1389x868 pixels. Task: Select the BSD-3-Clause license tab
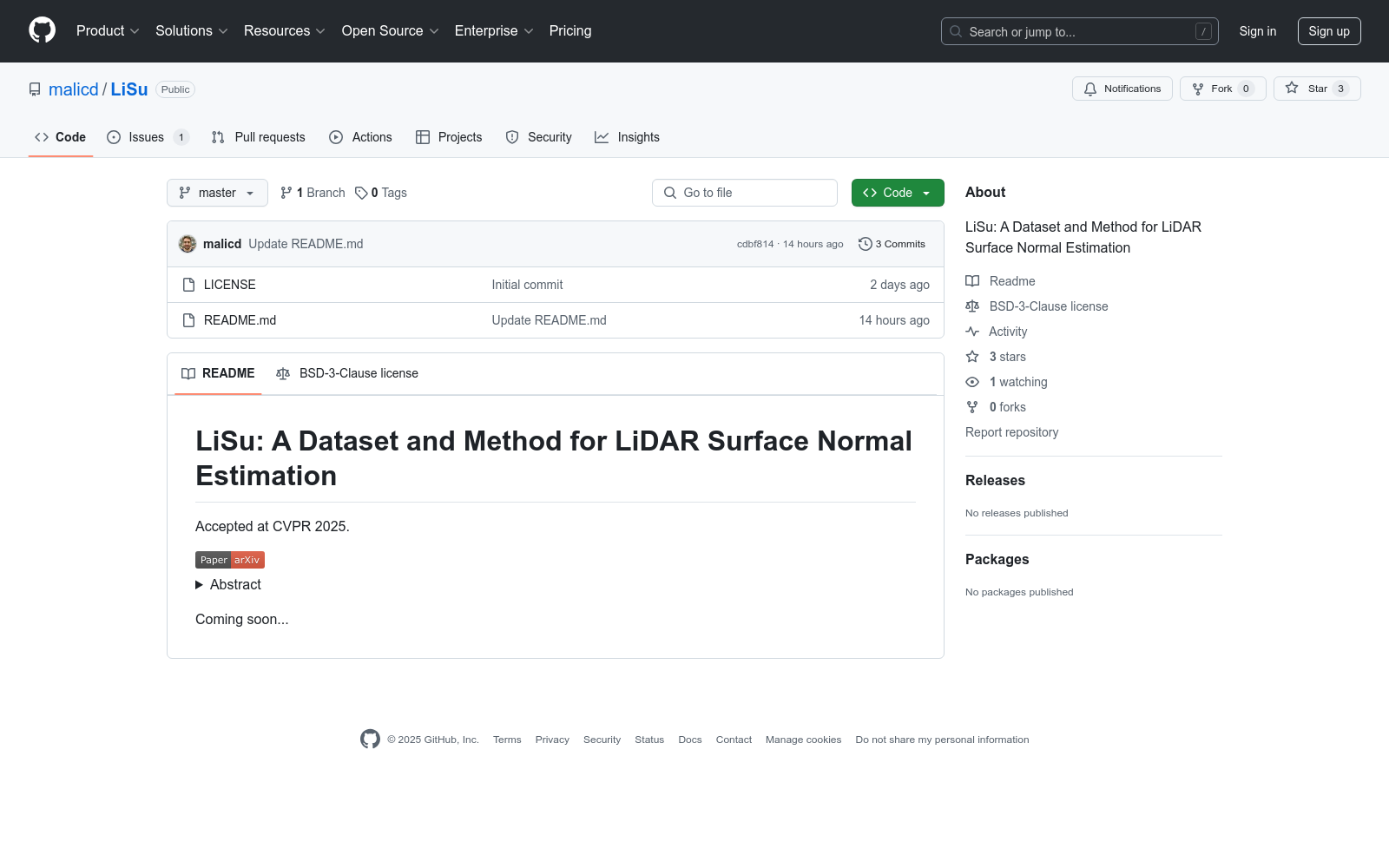(347, 373)
